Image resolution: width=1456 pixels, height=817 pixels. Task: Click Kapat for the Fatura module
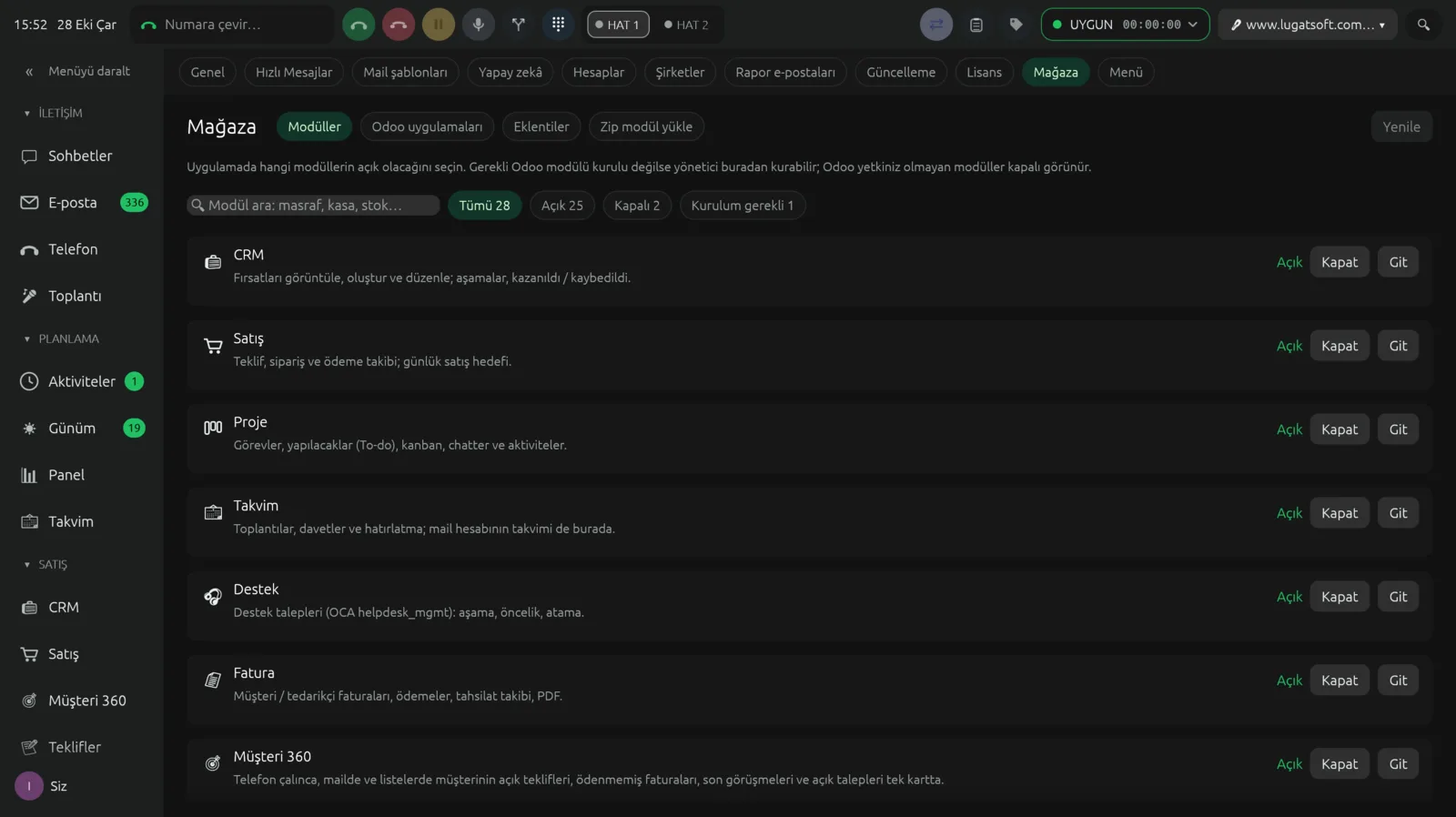coord(1340,681)
